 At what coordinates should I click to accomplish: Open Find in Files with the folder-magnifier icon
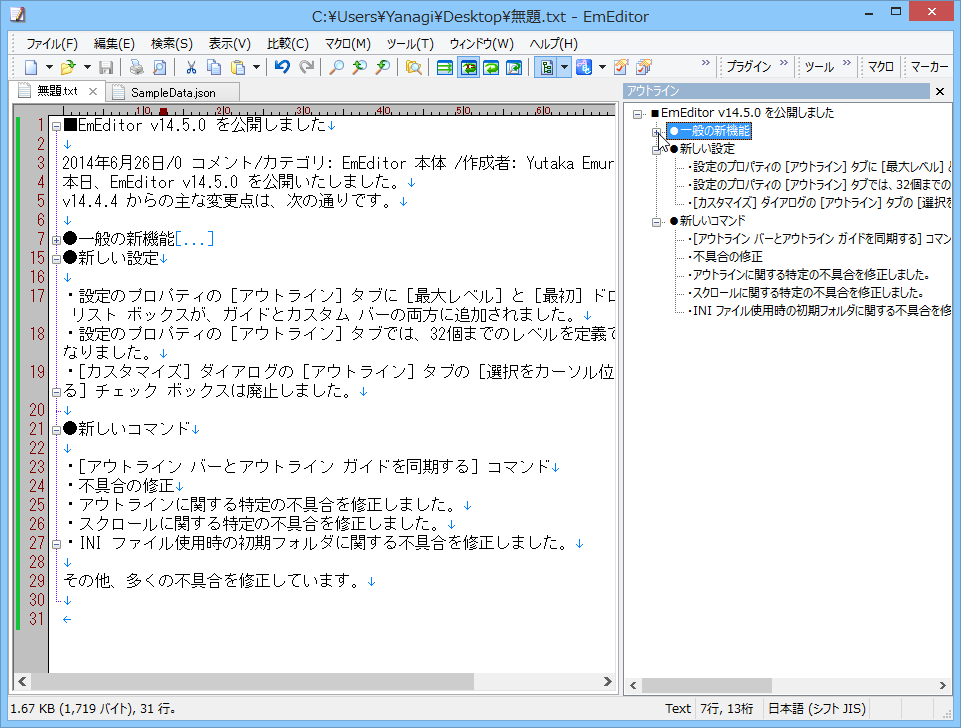pos(414,67)
